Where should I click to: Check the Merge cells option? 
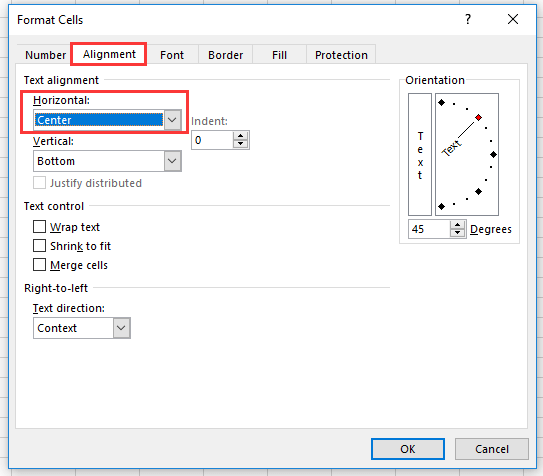point(39,265)
